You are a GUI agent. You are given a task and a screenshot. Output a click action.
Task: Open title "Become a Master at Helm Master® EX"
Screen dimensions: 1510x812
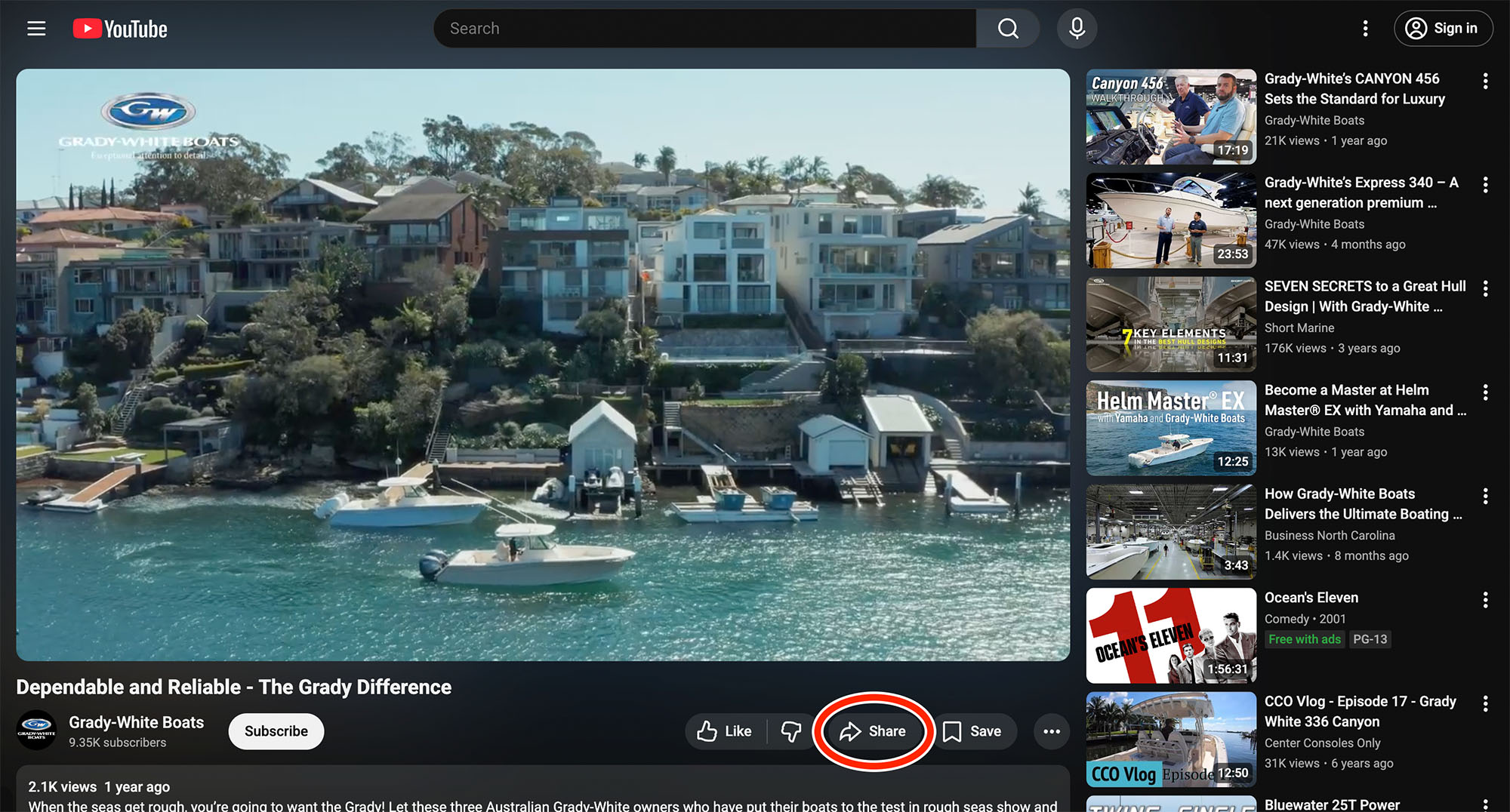(1365, 400)
